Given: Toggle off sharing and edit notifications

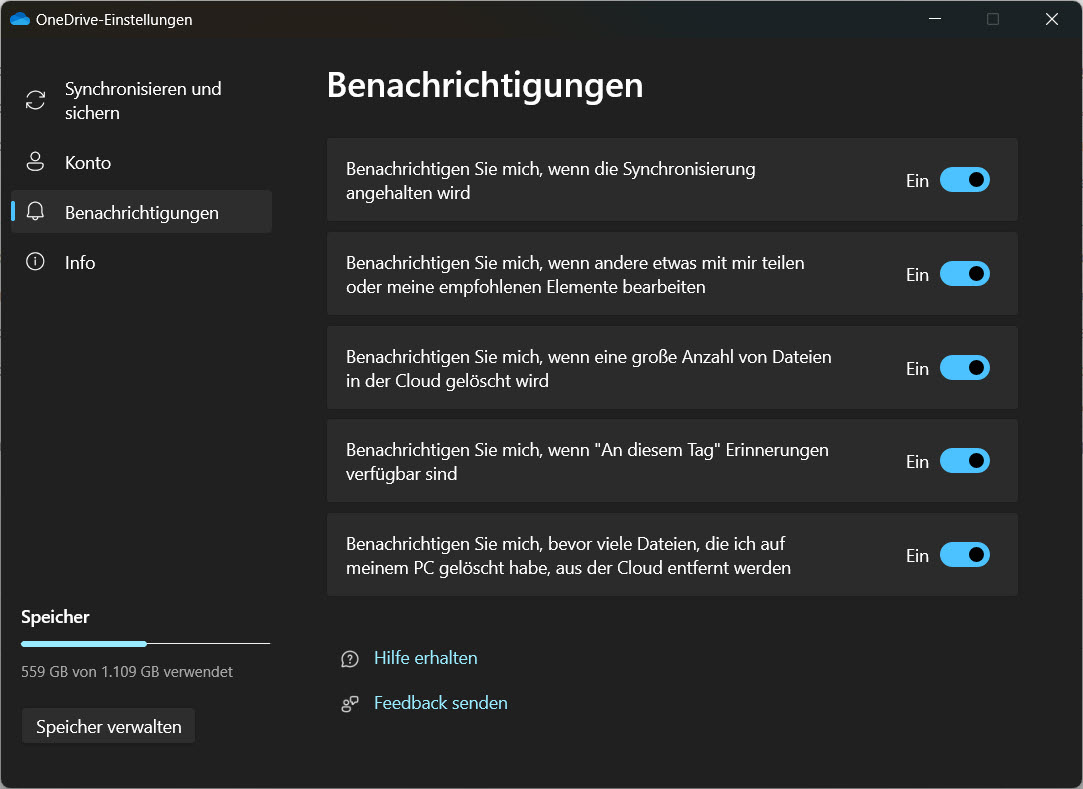Looking at the screenshot, I should point(964,274).
